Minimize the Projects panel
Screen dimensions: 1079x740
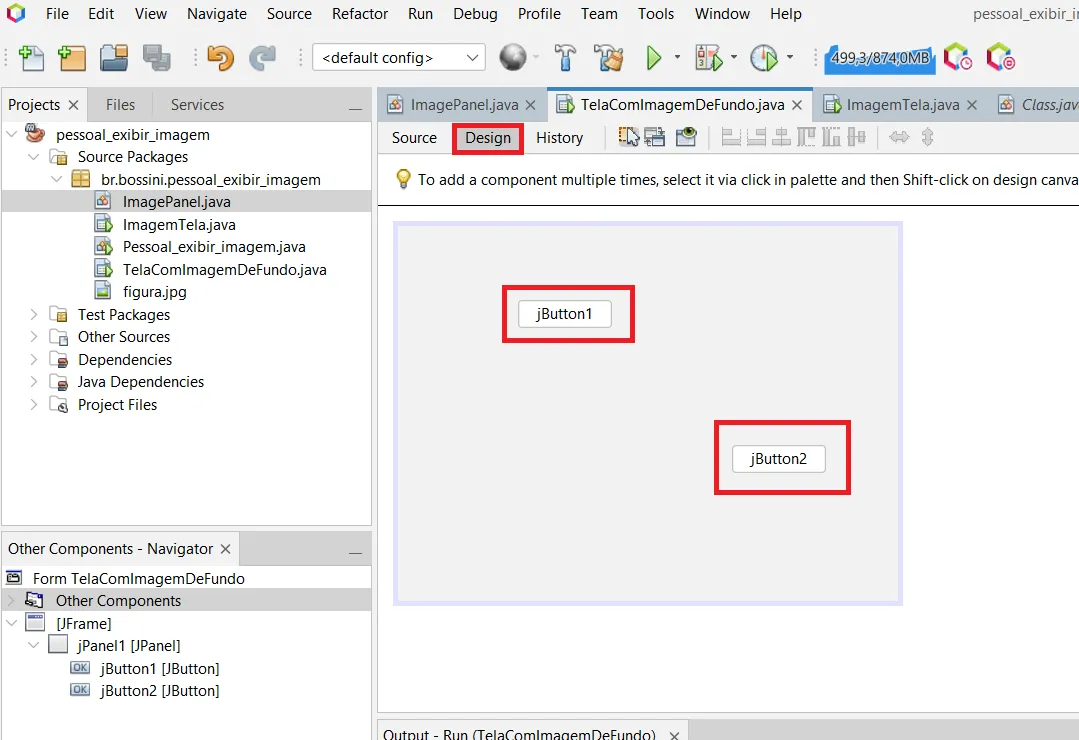355,109
